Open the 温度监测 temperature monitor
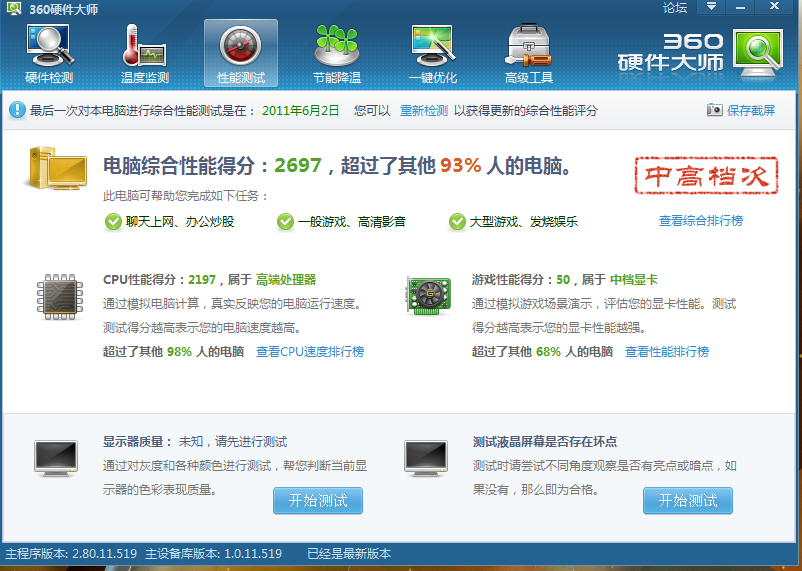Image resolution: width=802 pixels, height=571 pixels. coord(145,54)
